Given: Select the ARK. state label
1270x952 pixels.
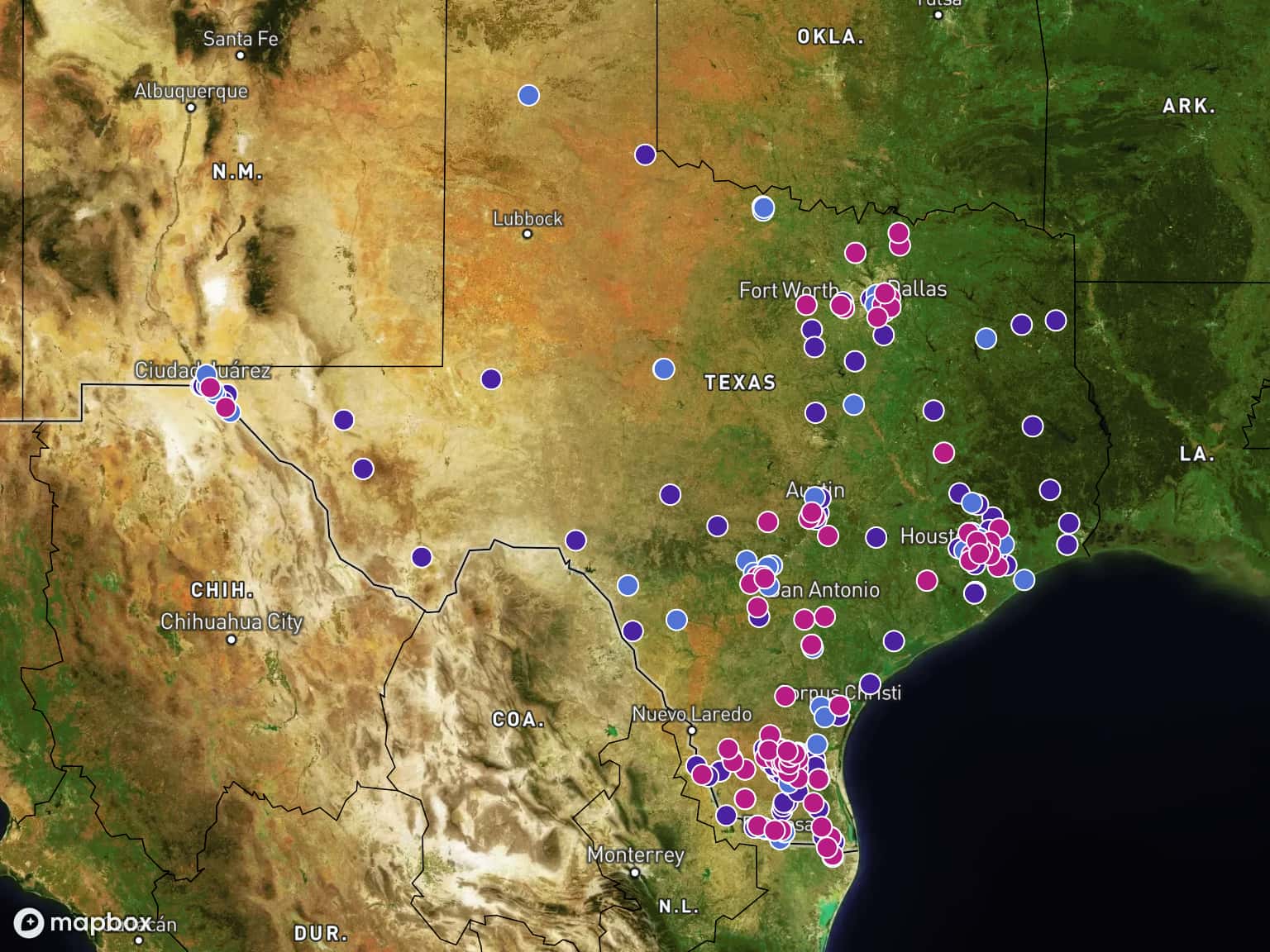Looking at the screenshot, I should click(x=1188, y=106).
